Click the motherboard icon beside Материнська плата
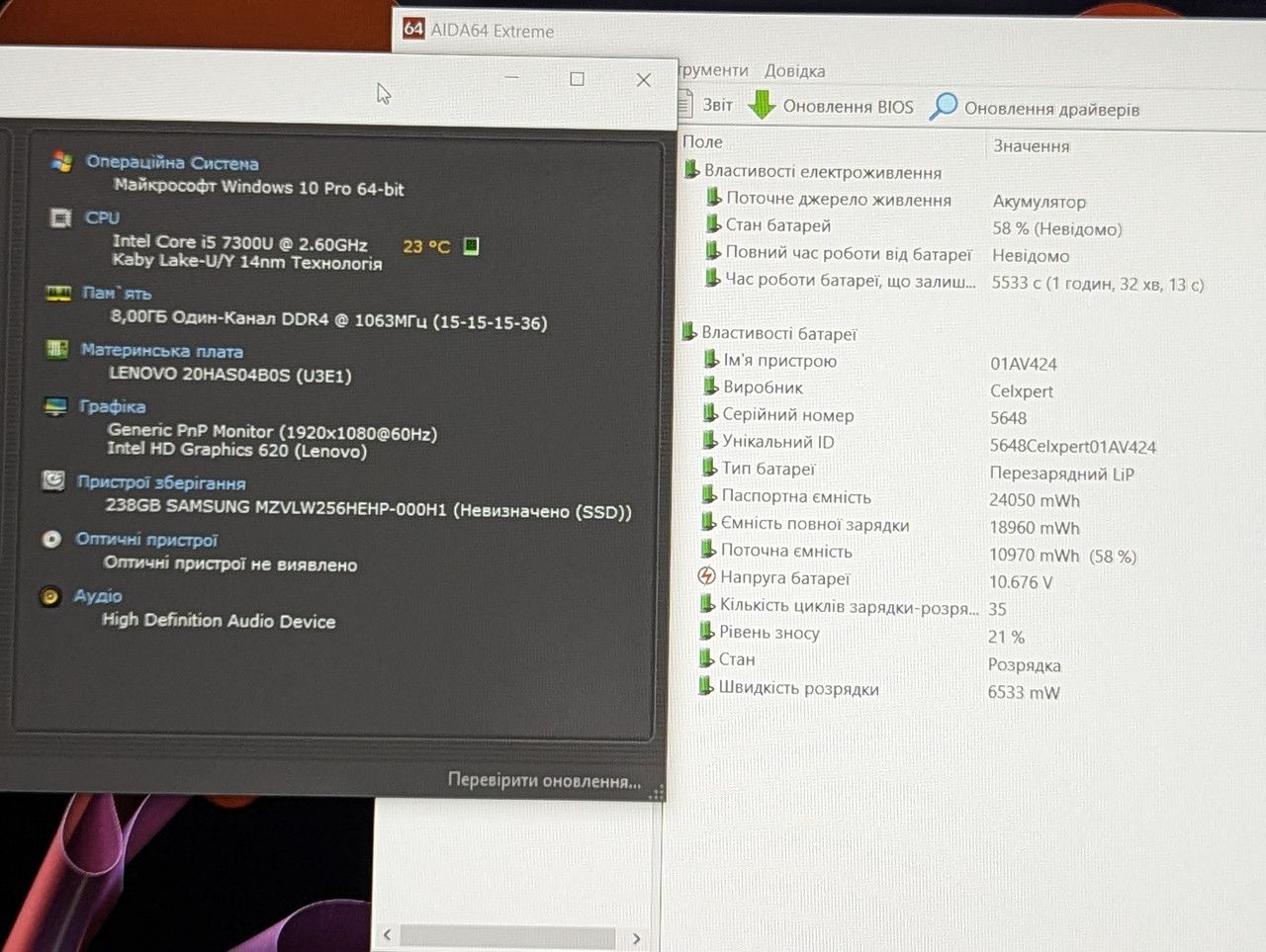Screen dimensions: 1266x952 (x=57, y=349)
